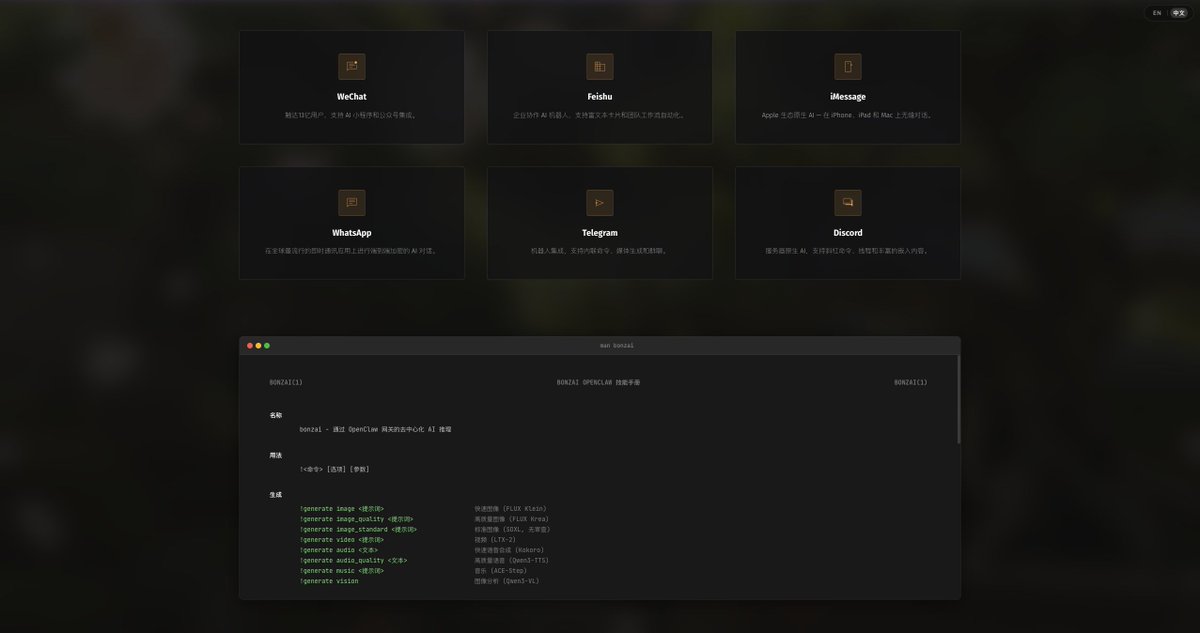Click 'BONZAI OPENCLAW 技能手册' header
The width and height of the screenshot is (1200, 633).
click(598, 382)
